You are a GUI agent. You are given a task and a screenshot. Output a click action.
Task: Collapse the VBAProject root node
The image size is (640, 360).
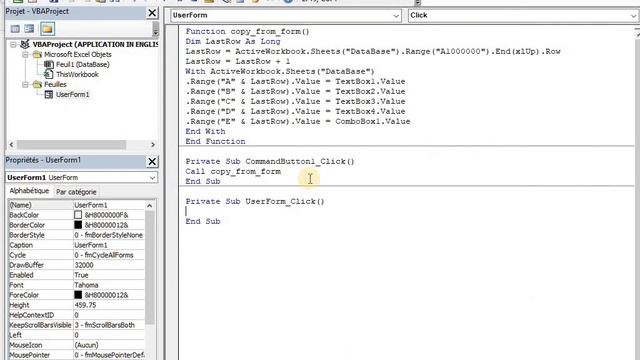[13, 44]
